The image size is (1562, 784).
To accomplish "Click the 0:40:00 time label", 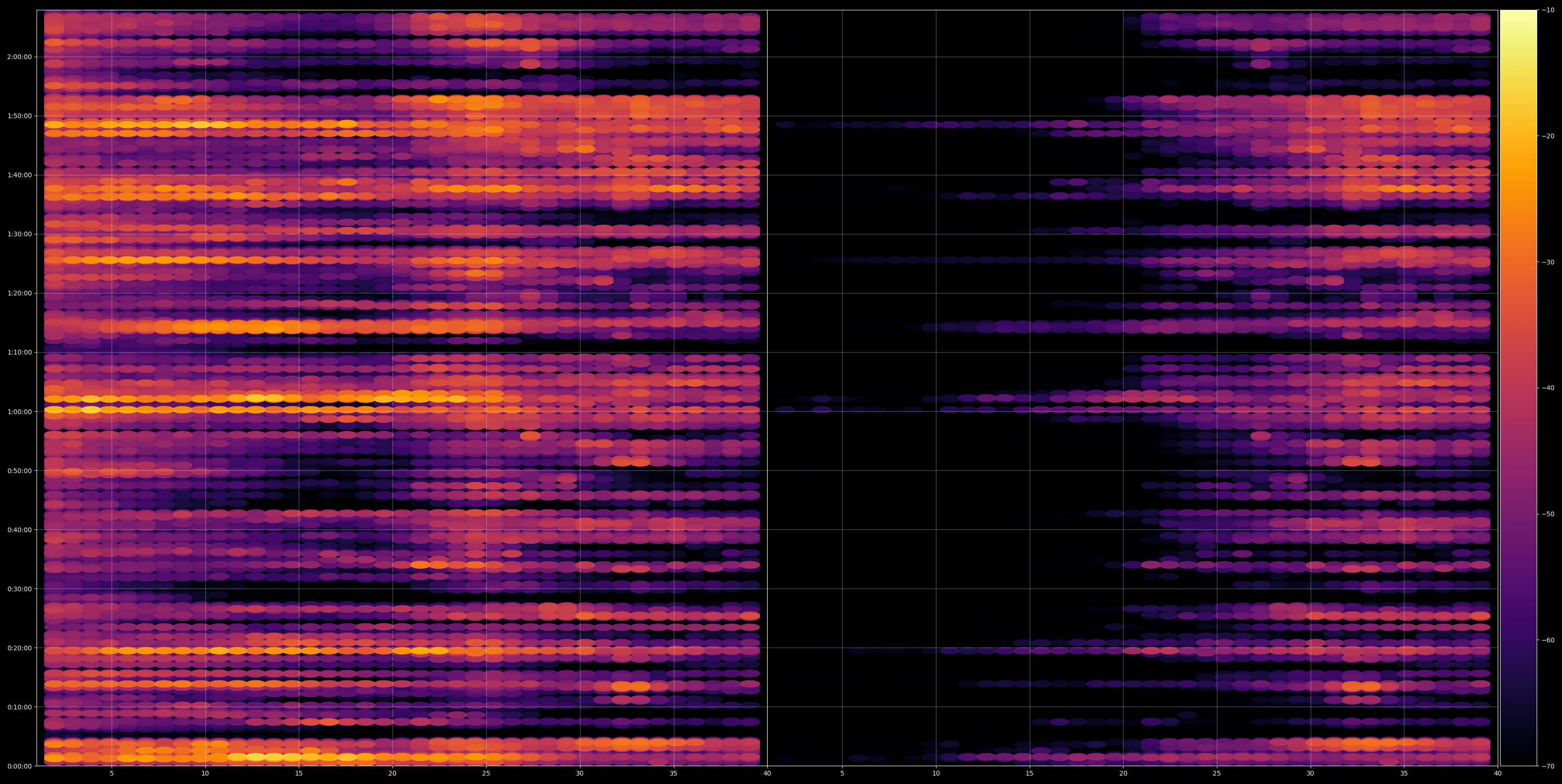I will [x=19, y=529].
